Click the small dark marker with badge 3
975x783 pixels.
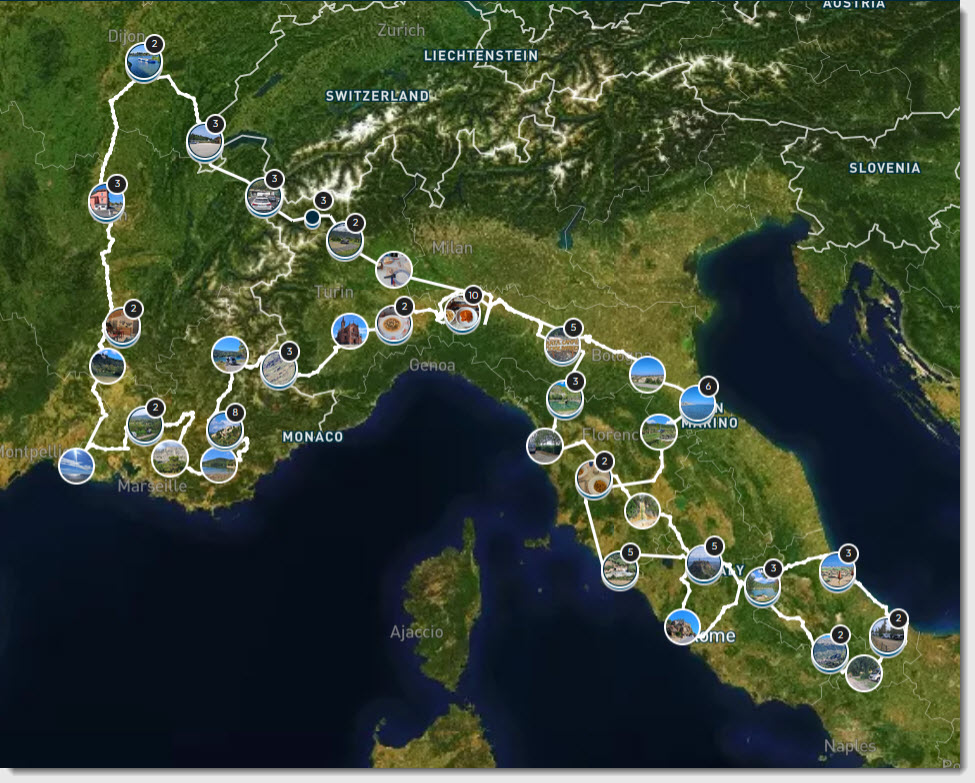click(x=312, y=217)
